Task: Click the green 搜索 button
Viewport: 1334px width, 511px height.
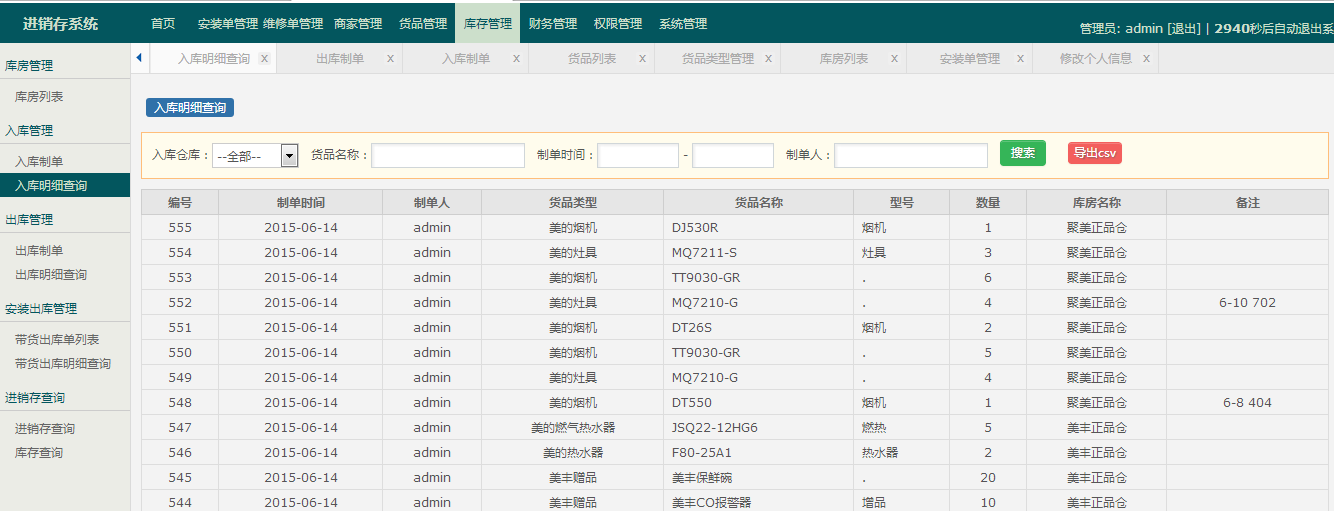Action: [x=1022, y=153]
